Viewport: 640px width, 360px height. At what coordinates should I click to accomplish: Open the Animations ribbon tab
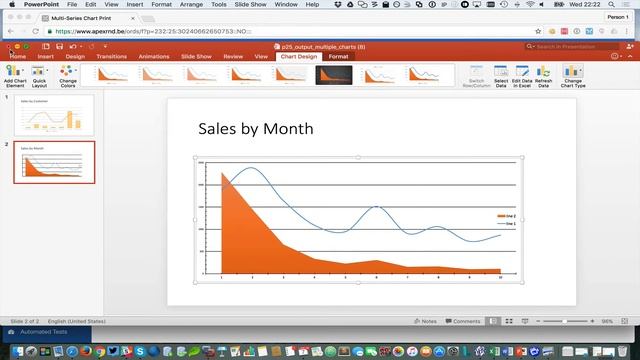point(154,57)
